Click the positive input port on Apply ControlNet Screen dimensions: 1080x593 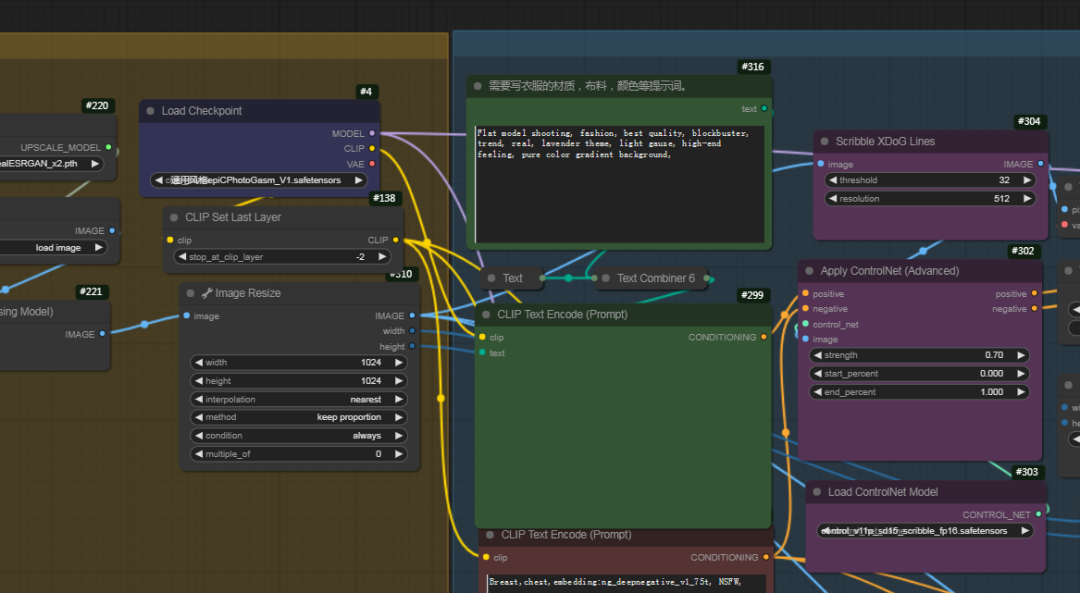(805, 293)
